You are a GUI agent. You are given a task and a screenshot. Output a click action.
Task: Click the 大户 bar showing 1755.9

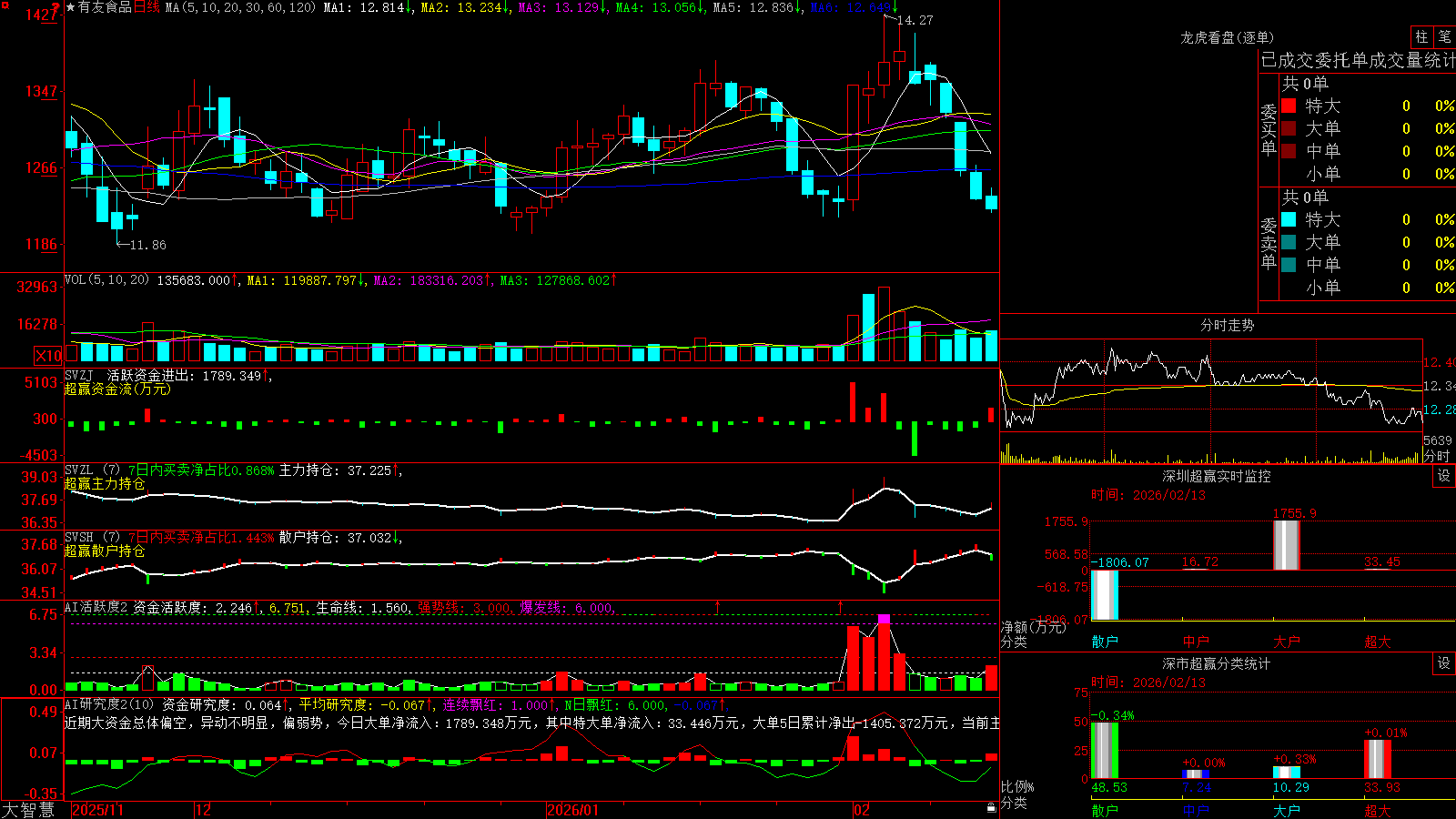[x=1287, y=545]
